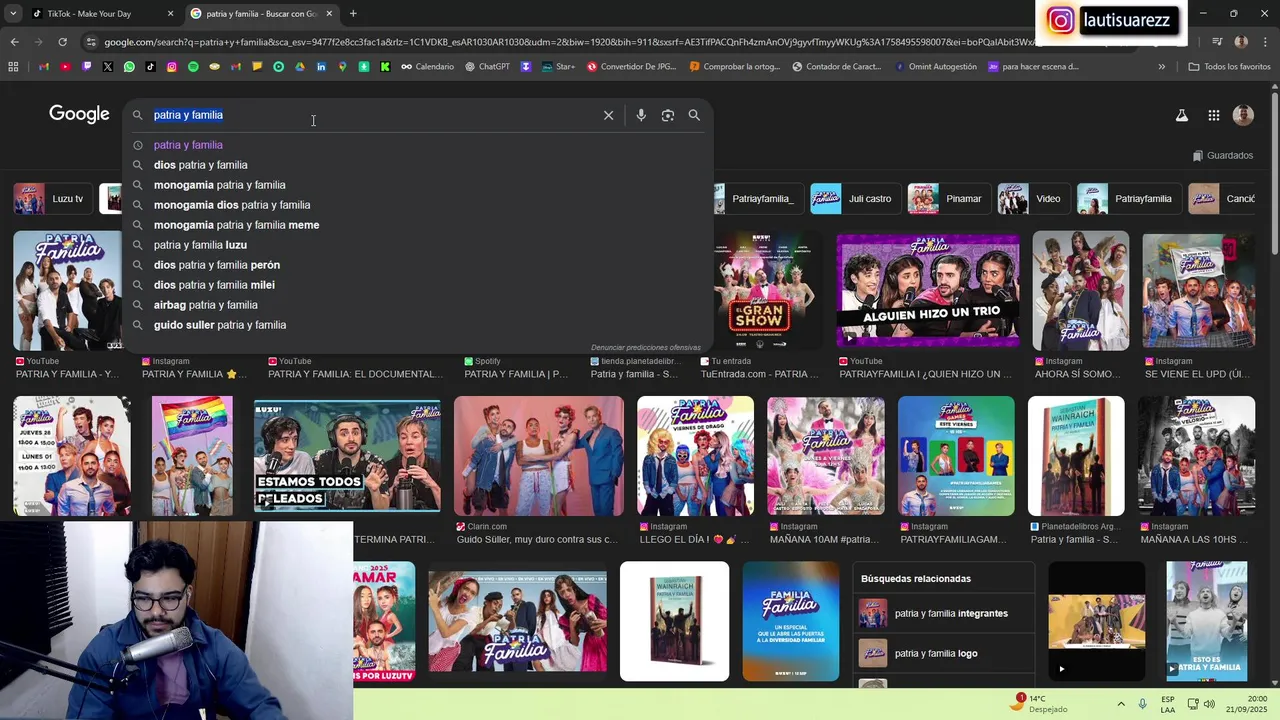Open Google Lens image search icon

(668, 115)
